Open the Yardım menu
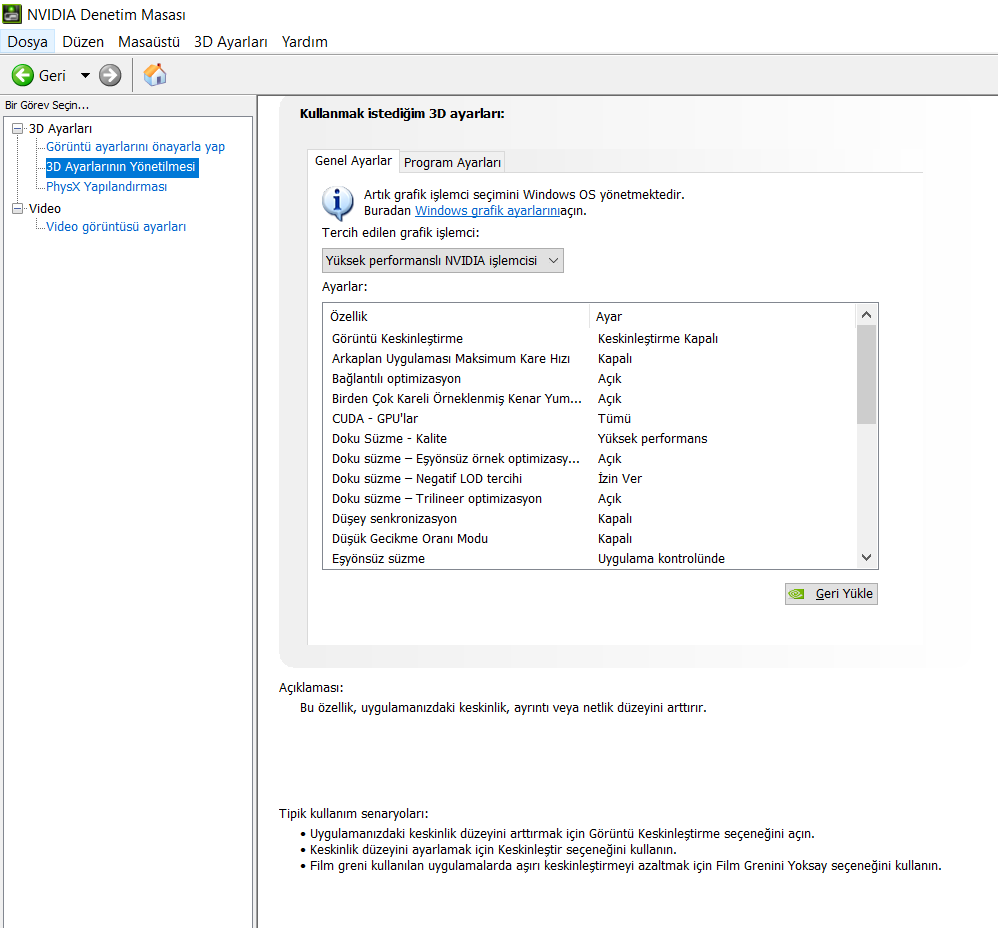Viewport: 998px width, 928px height. pyautogui.click(x=304, y=42)
